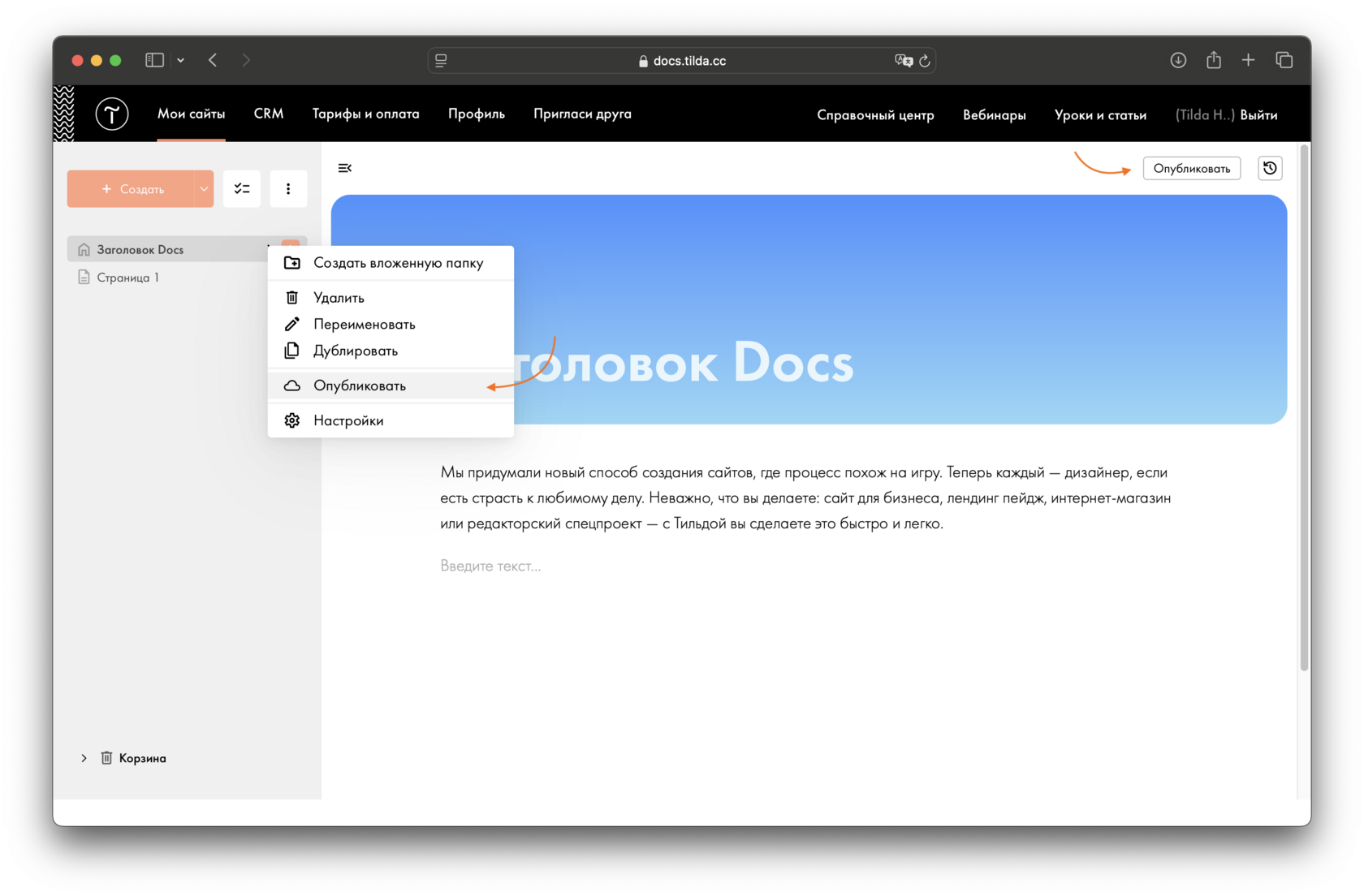1364x896 pixels.
Task: Choose Создать вложенную папку from the menu
Action: [391, 263]
